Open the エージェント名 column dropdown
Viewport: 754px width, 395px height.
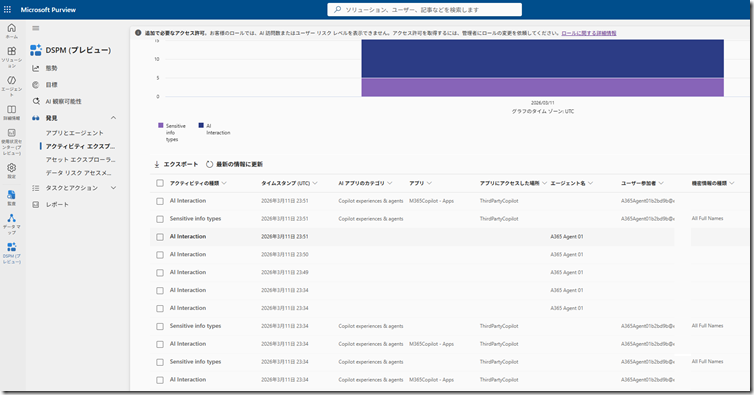click(591, 183)
